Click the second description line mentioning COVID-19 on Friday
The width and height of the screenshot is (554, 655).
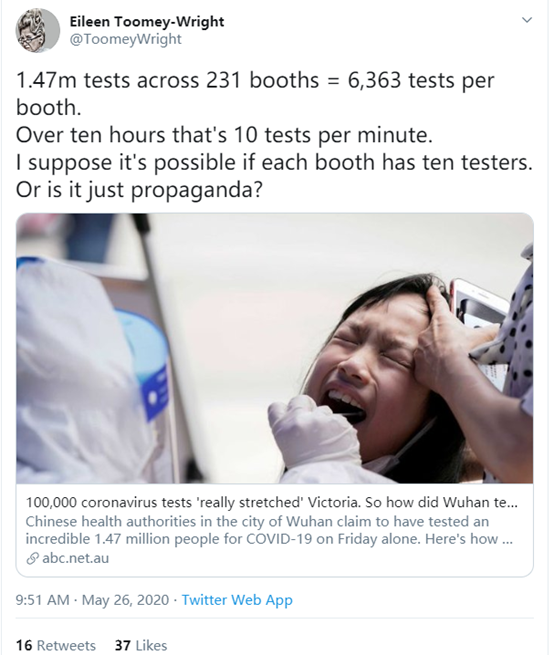(x=269, y=539)
